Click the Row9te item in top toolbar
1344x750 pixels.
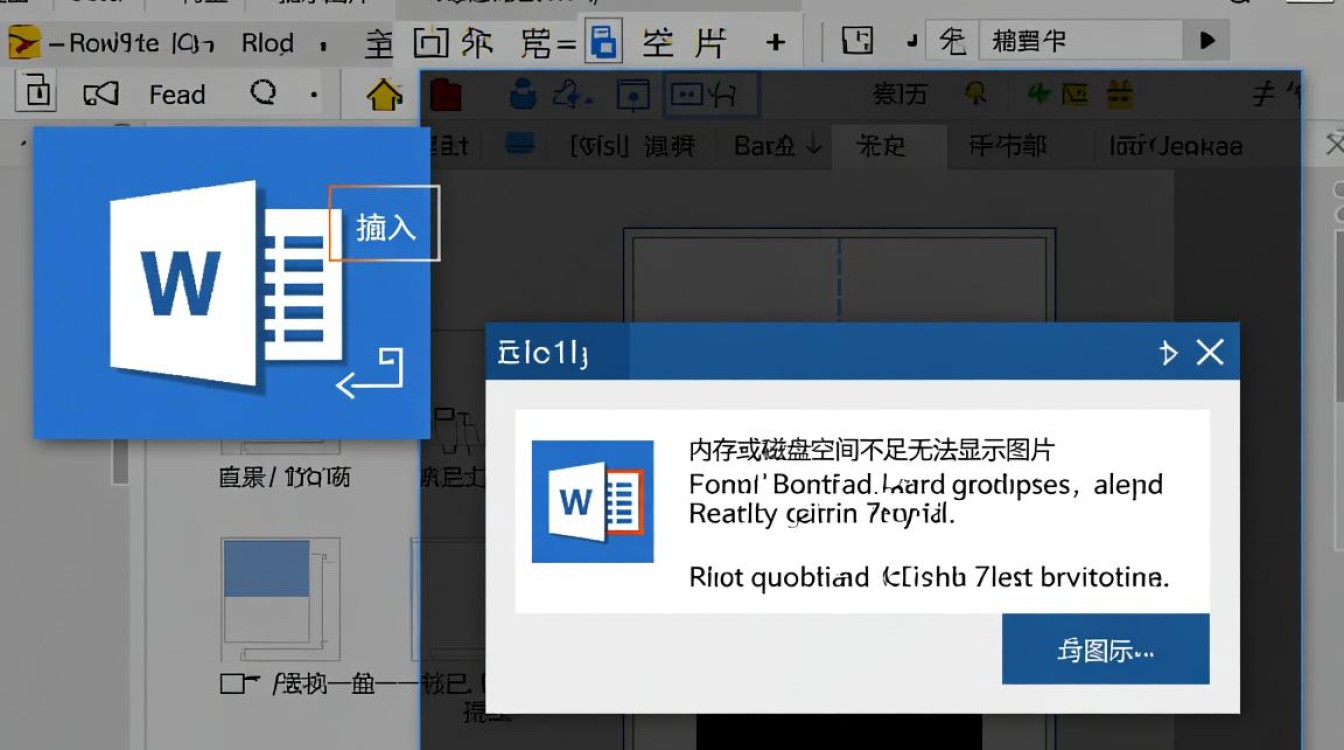click(x=115, y=43)
